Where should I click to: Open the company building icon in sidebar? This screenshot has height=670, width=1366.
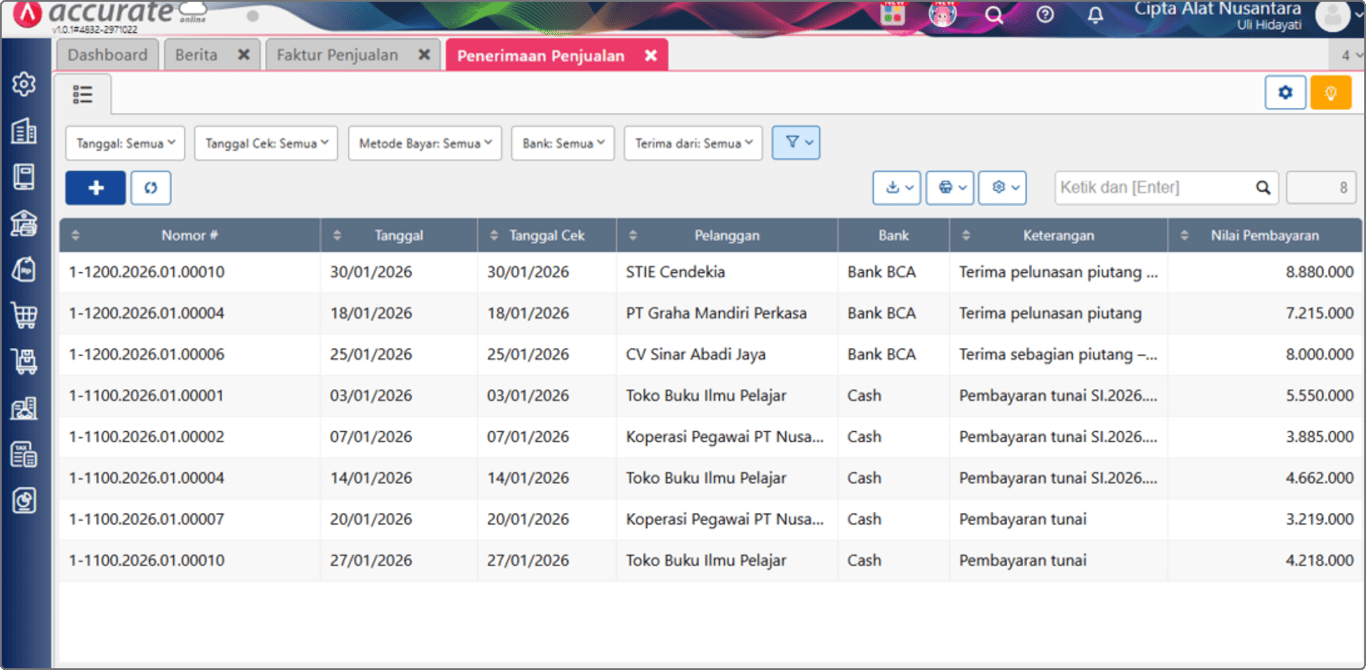24,131
